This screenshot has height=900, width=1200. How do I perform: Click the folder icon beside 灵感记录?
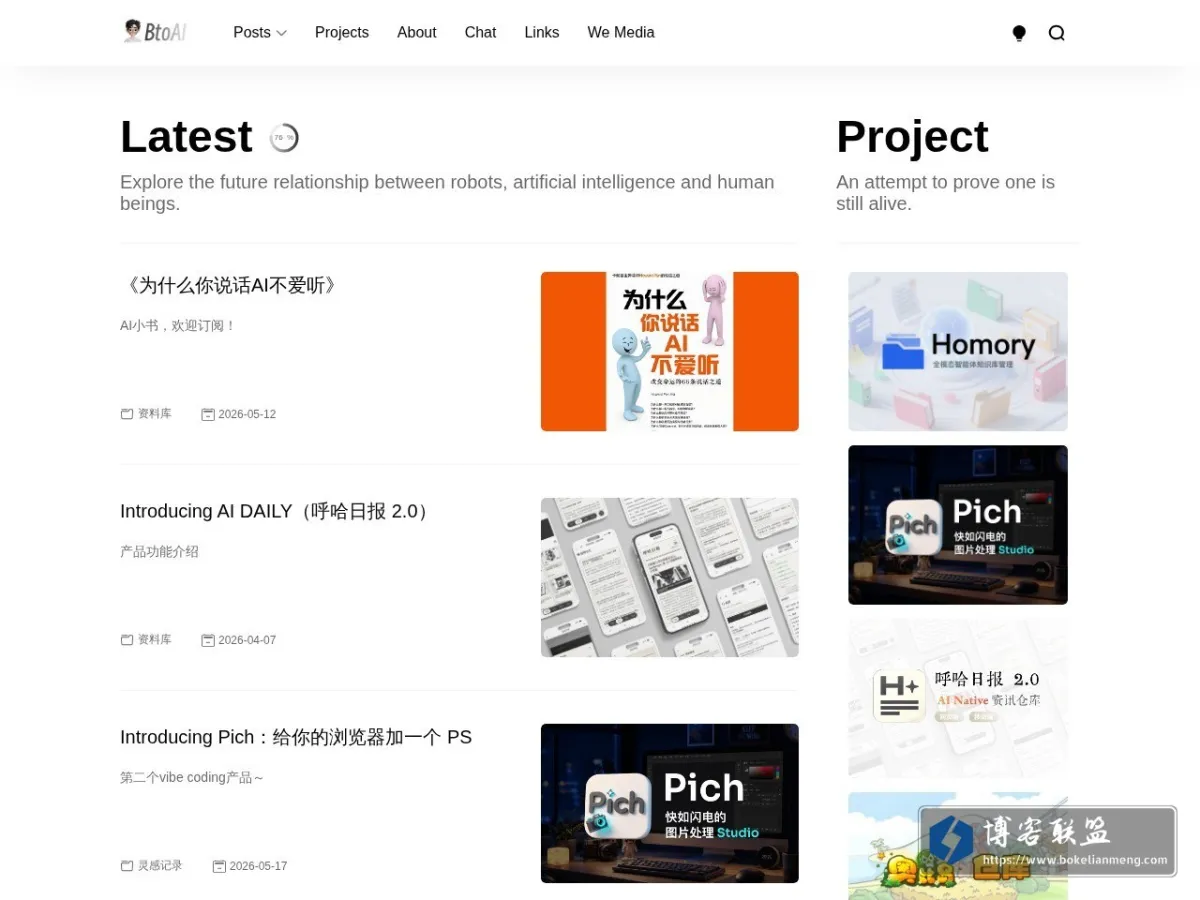click(127, 866)
